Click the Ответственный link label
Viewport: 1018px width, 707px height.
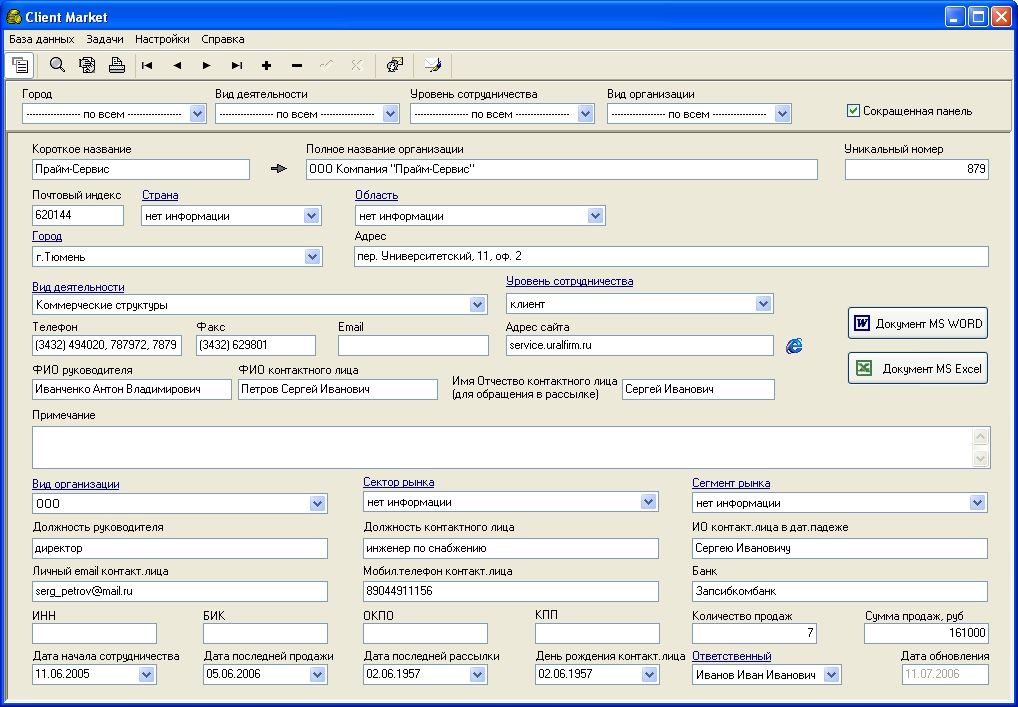coord(732,656)
